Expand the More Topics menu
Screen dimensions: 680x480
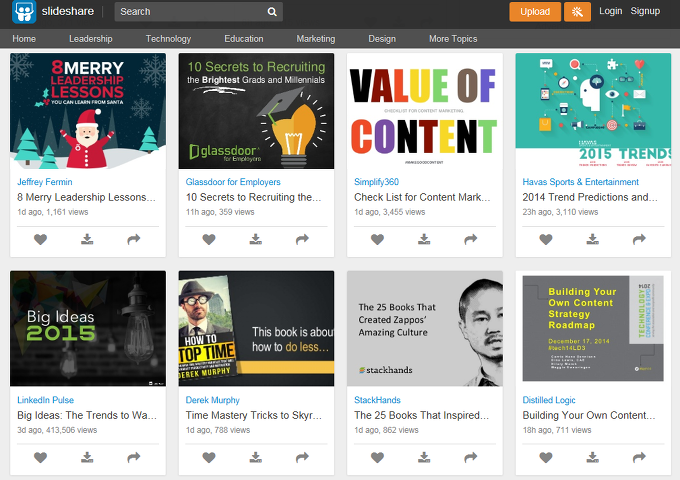453,39
